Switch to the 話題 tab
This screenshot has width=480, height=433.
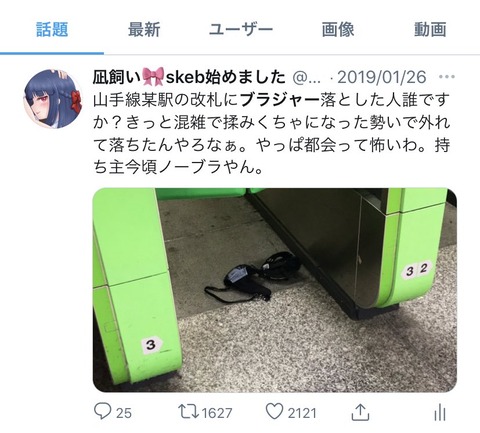52,29
